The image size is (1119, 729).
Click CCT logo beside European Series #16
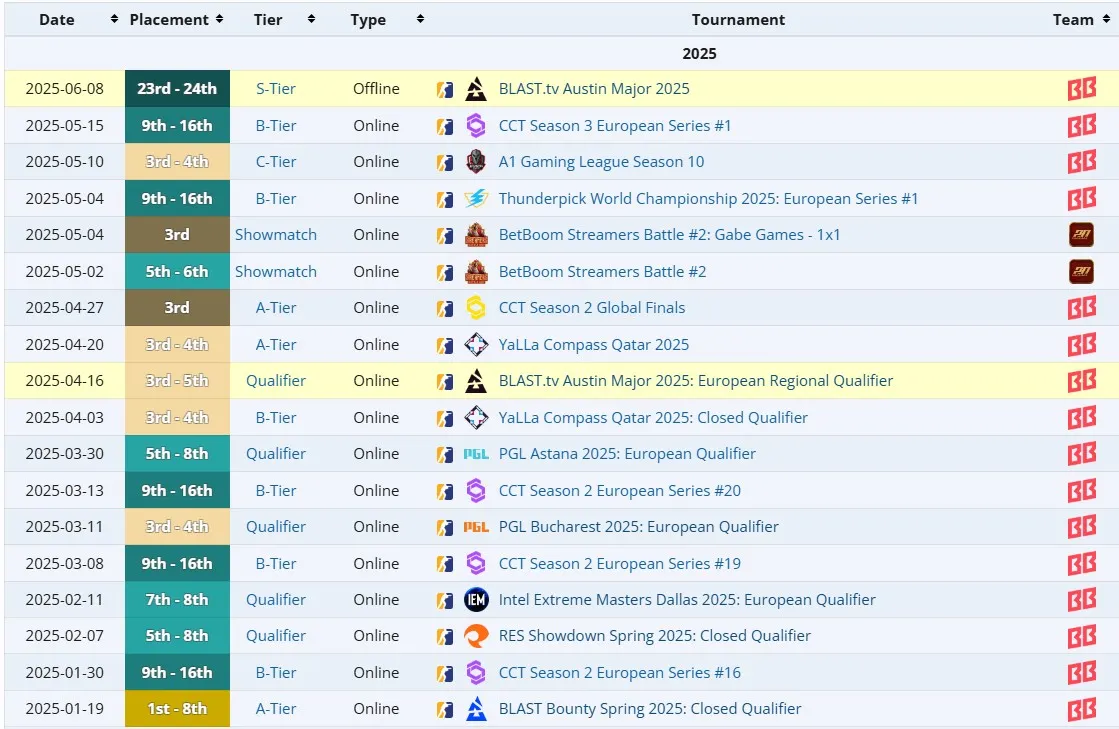click(476, 673)
